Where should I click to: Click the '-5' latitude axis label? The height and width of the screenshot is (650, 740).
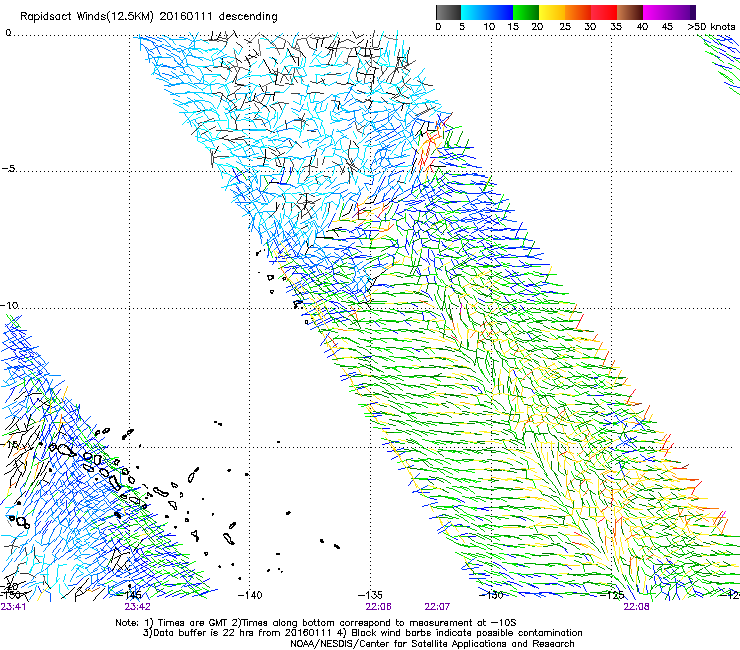[8, 169]
